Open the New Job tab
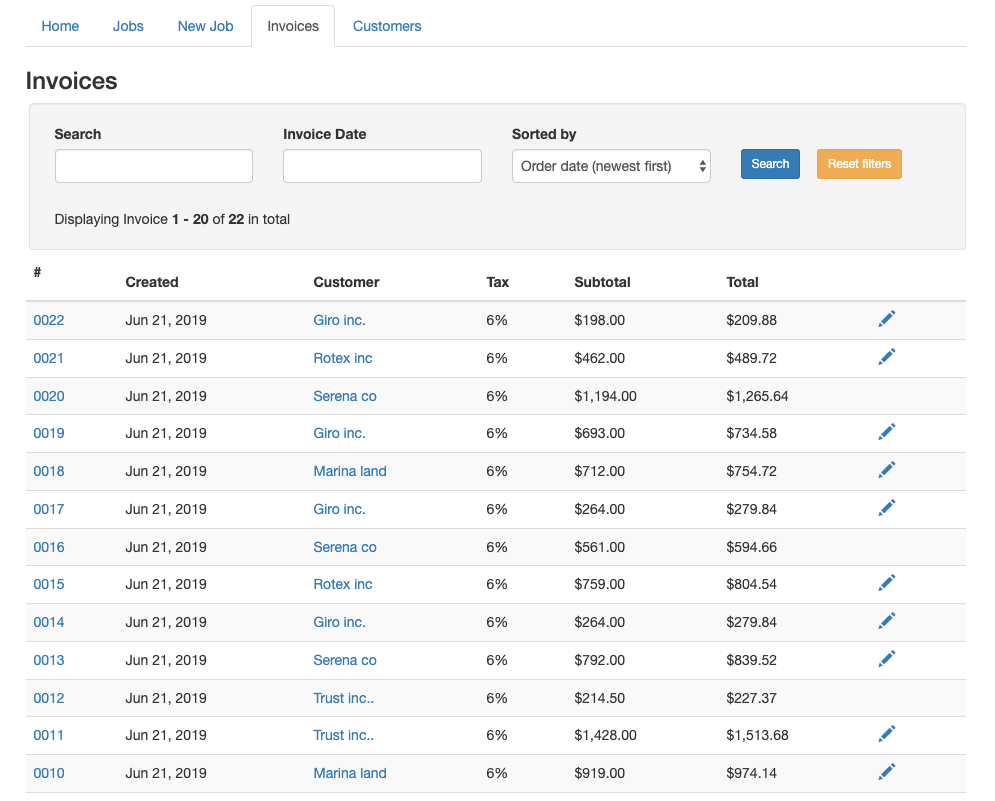Image resolution: width=995 pixels, height=801 pixels. [x=206, y=26]
